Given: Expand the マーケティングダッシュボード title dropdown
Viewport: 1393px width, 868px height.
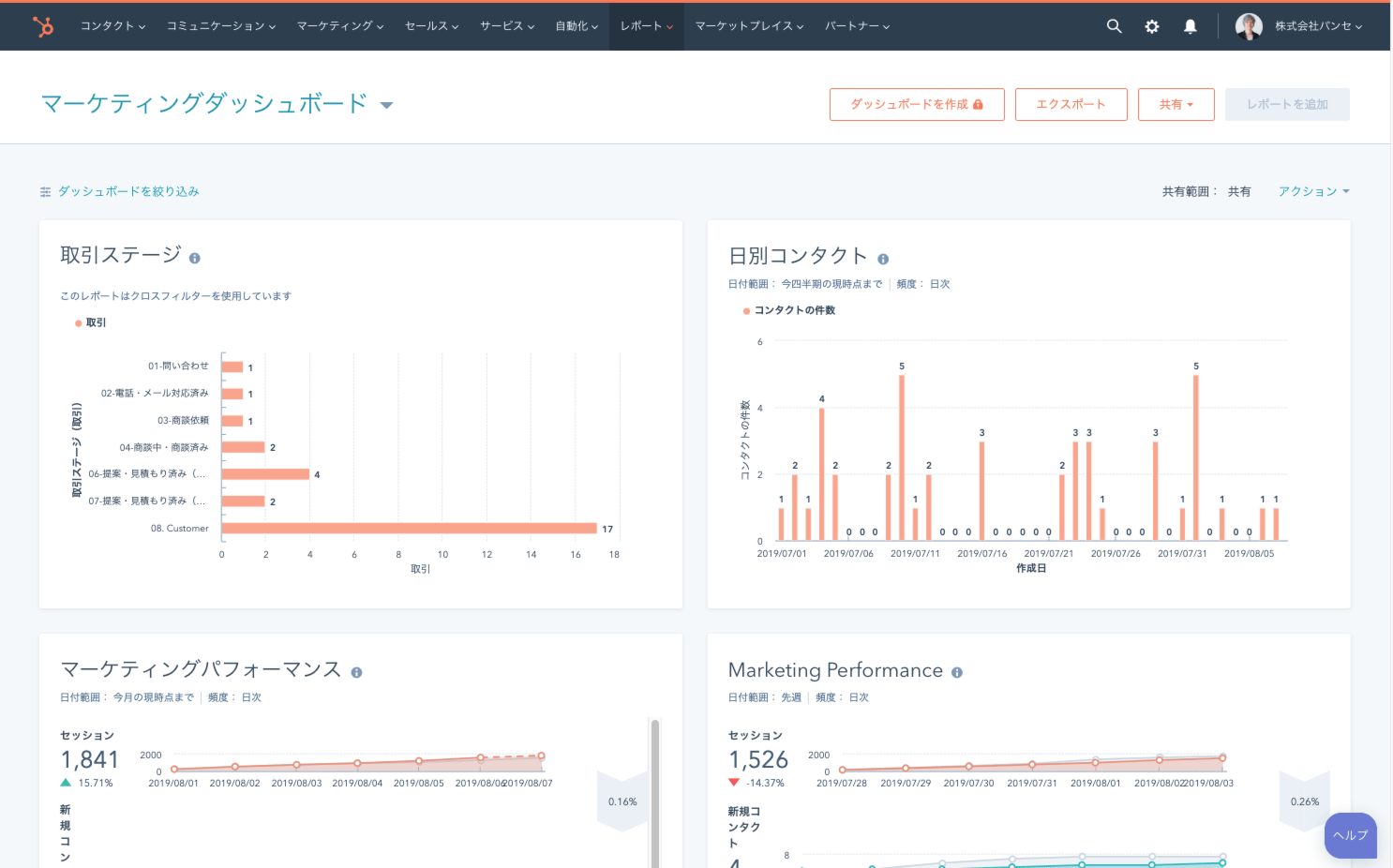Looking at the screenshot, I should pos(386,105).
